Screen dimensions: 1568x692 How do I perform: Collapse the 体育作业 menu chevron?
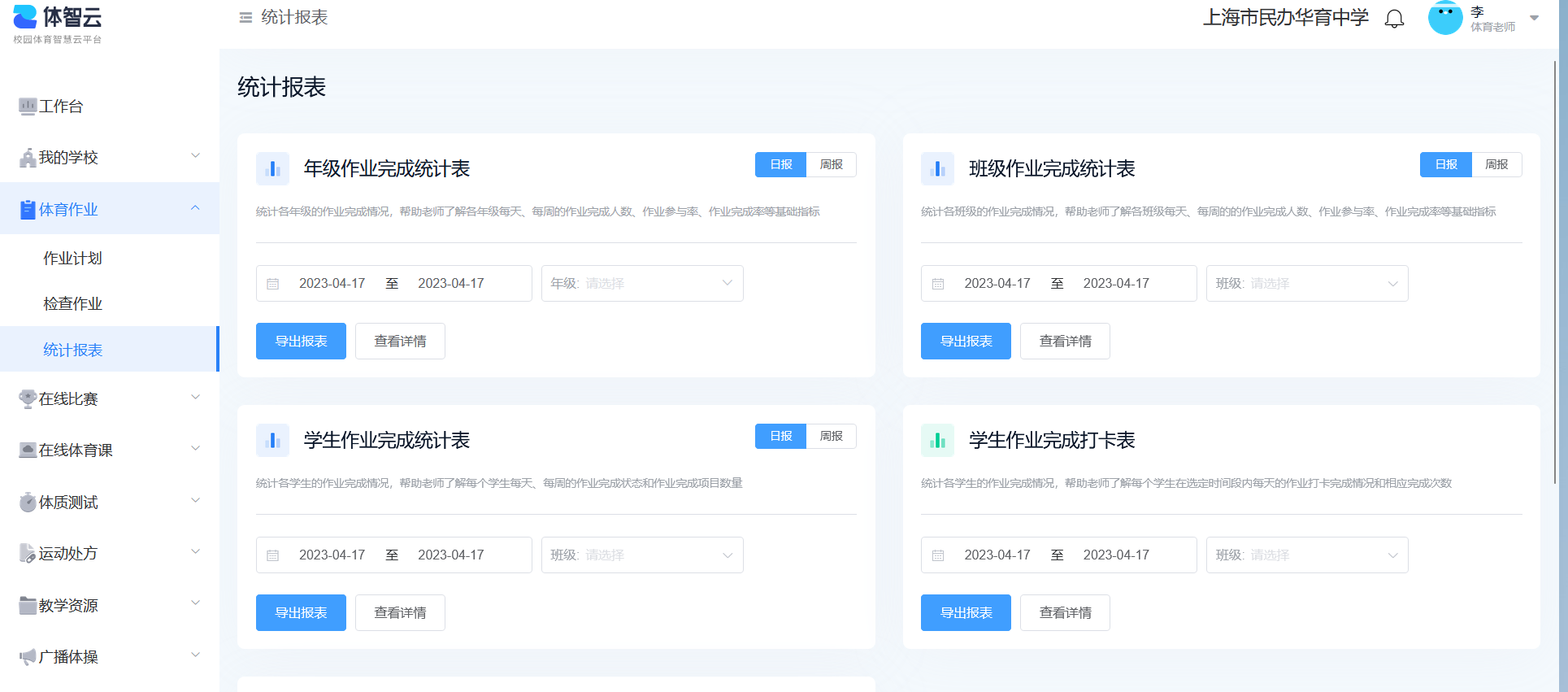tap(195, 208)
